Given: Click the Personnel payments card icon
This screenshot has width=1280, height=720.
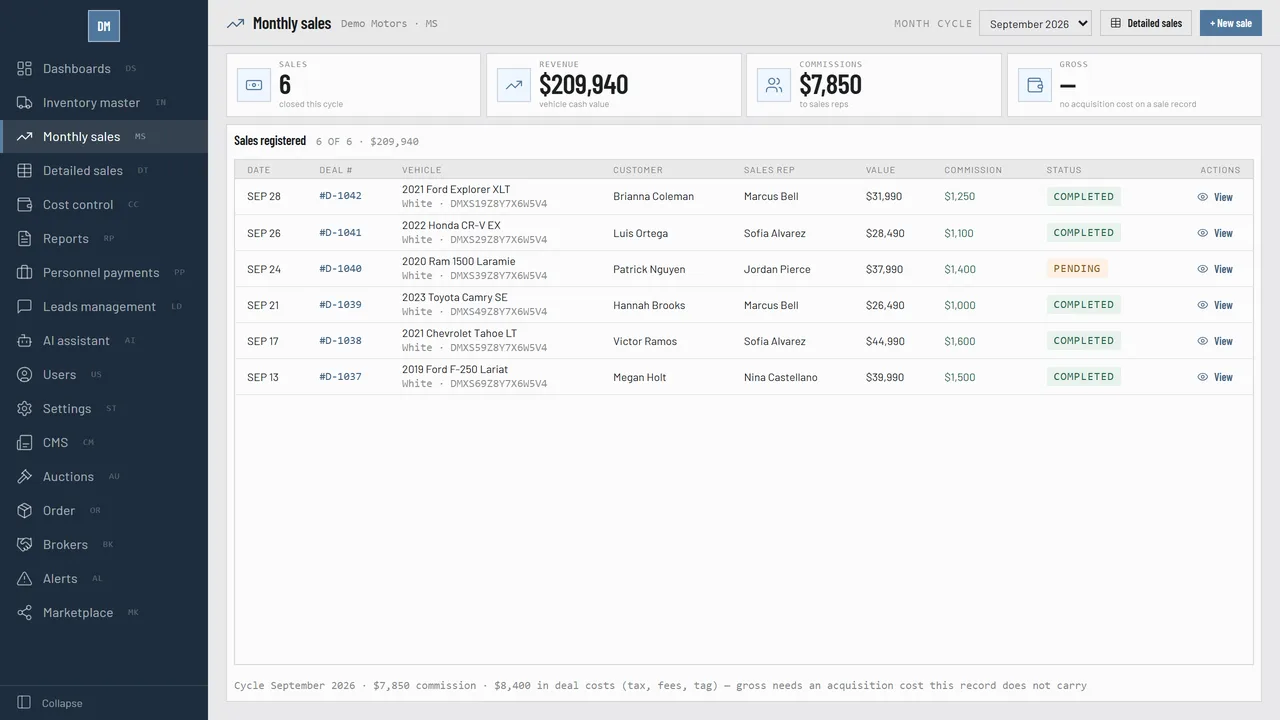Looking at the screenshot, I should (24, 272).
